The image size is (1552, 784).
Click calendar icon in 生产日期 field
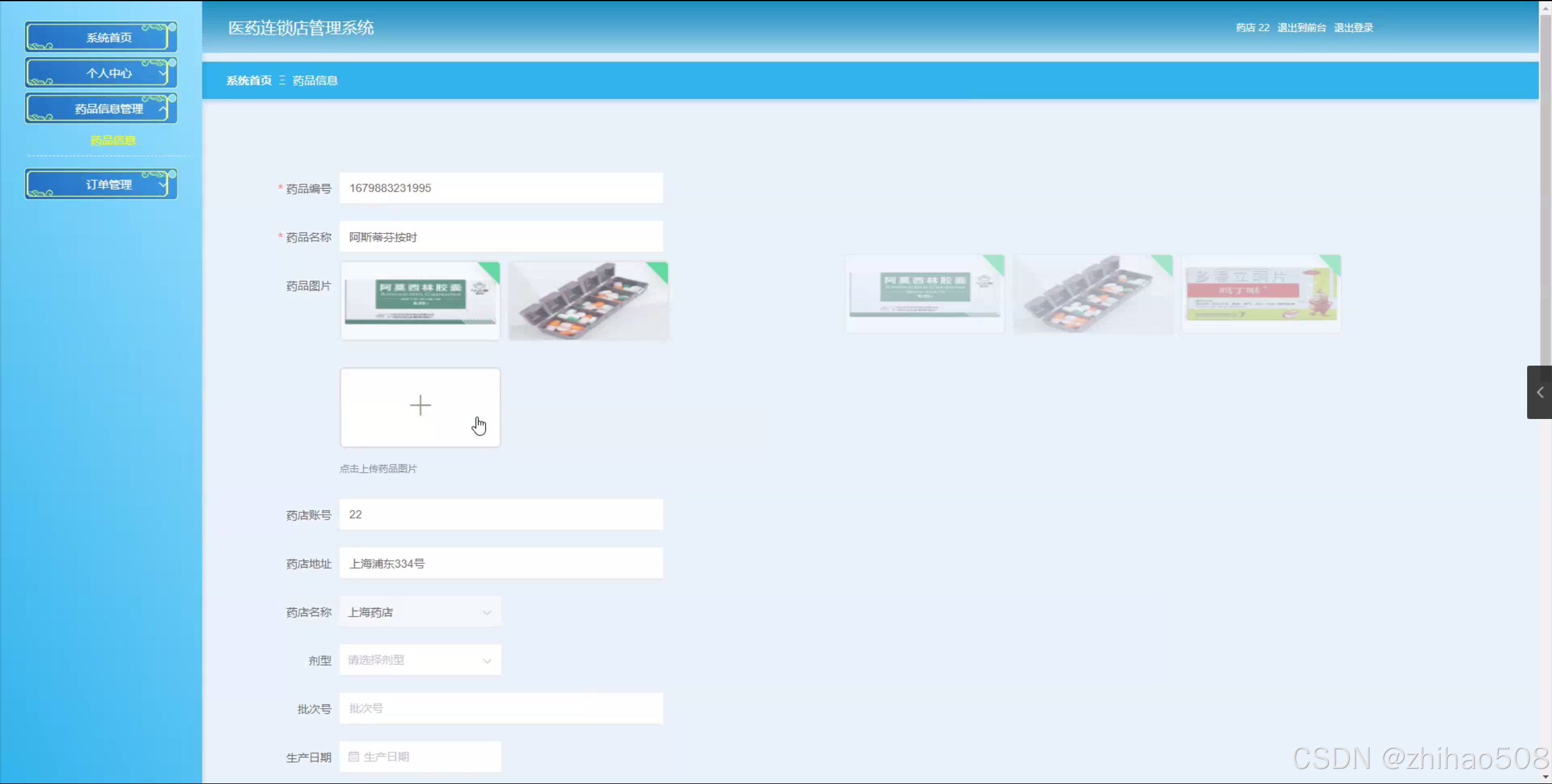pyautogui.click(x=354, y=757)
